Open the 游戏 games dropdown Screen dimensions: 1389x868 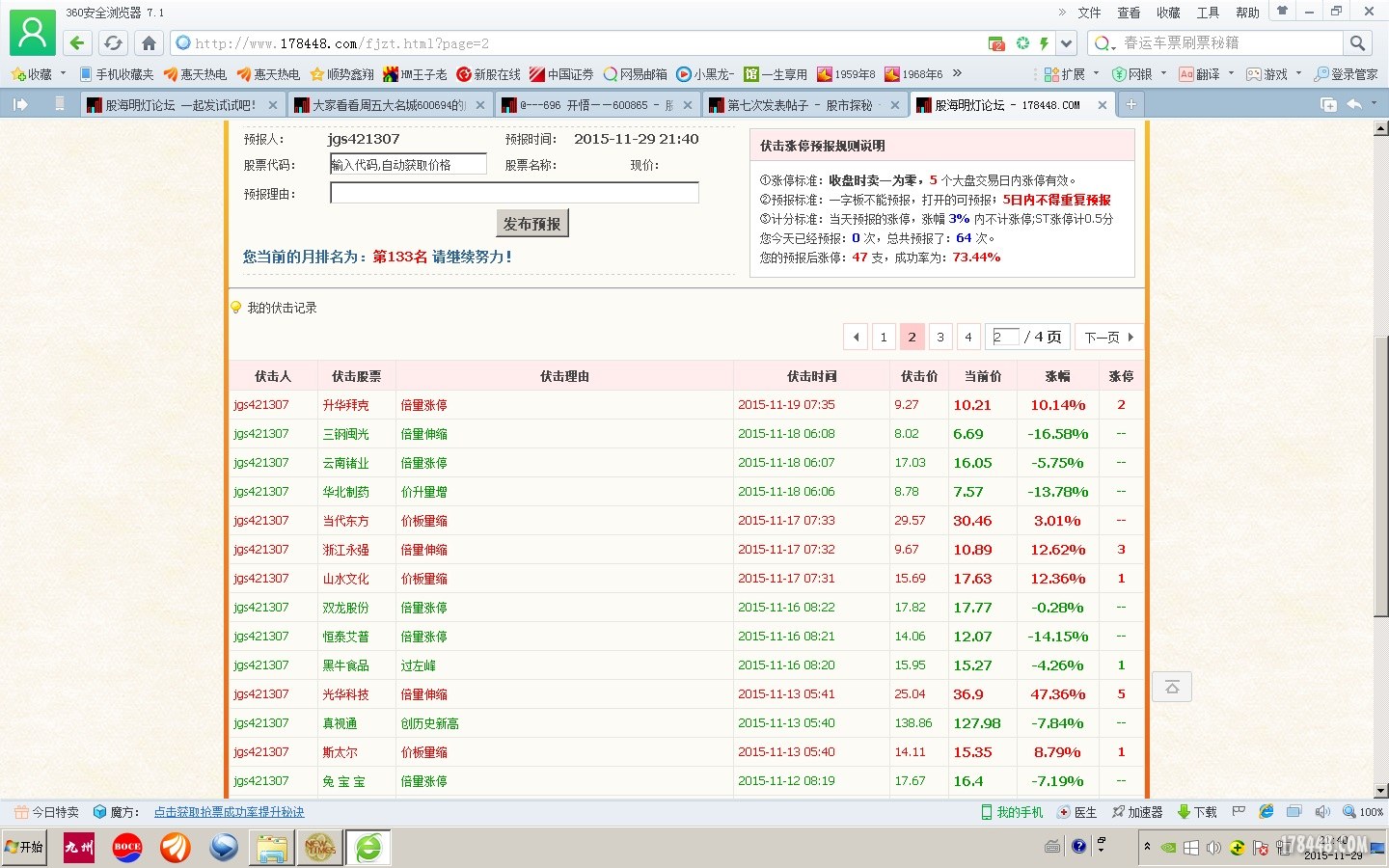(x=1273, y=74)
